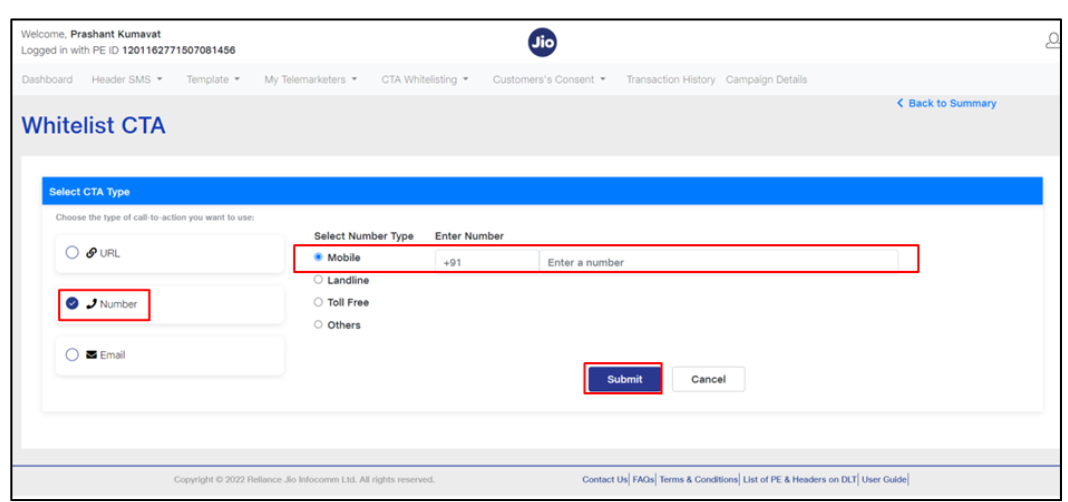Open List of PE & Headers on DLT
Viewport: 1068px width, 502px height.
800,480
